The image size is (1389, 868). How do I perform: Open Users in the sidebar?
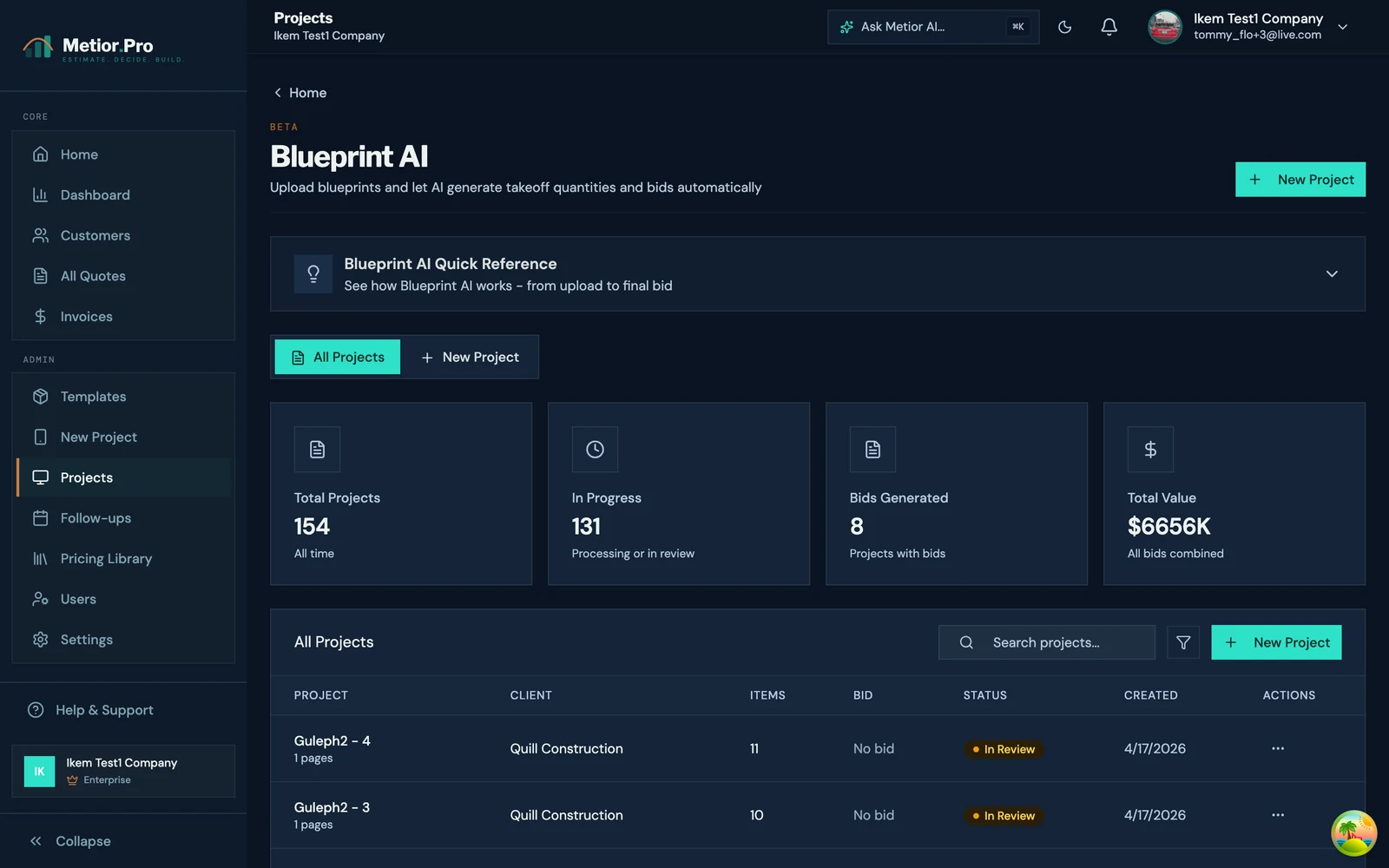[x=123, y=599]
